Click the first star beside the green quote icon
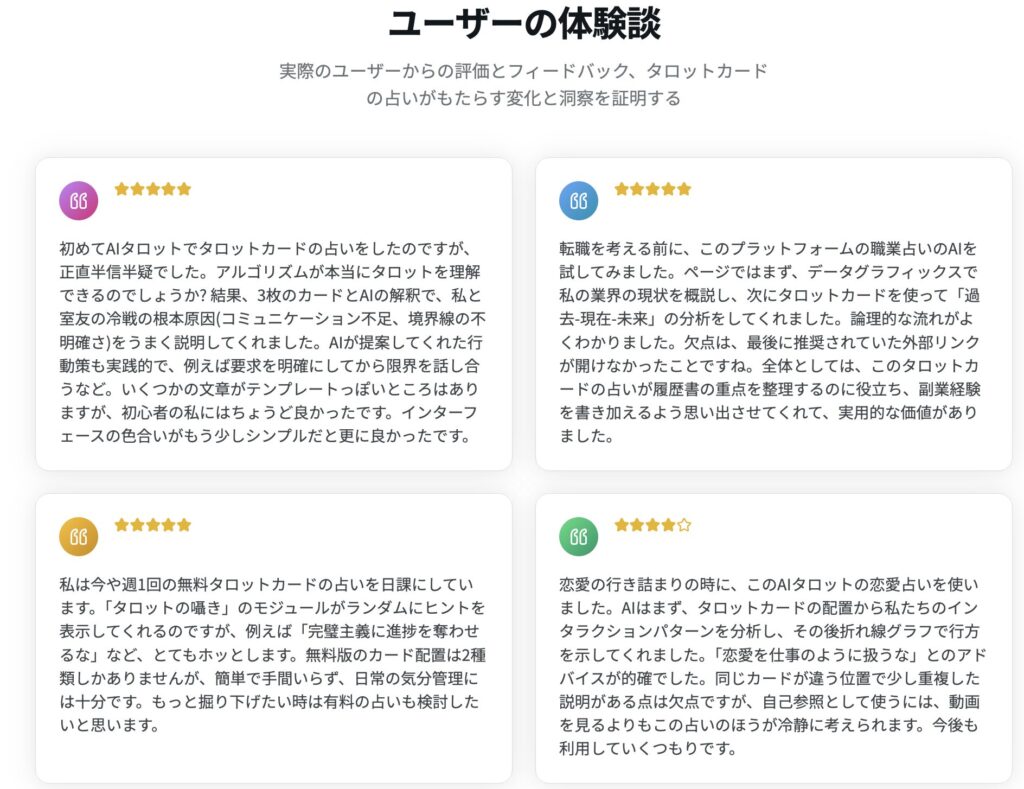Viewport: 1024px width, 789px height. click(622, 525)
